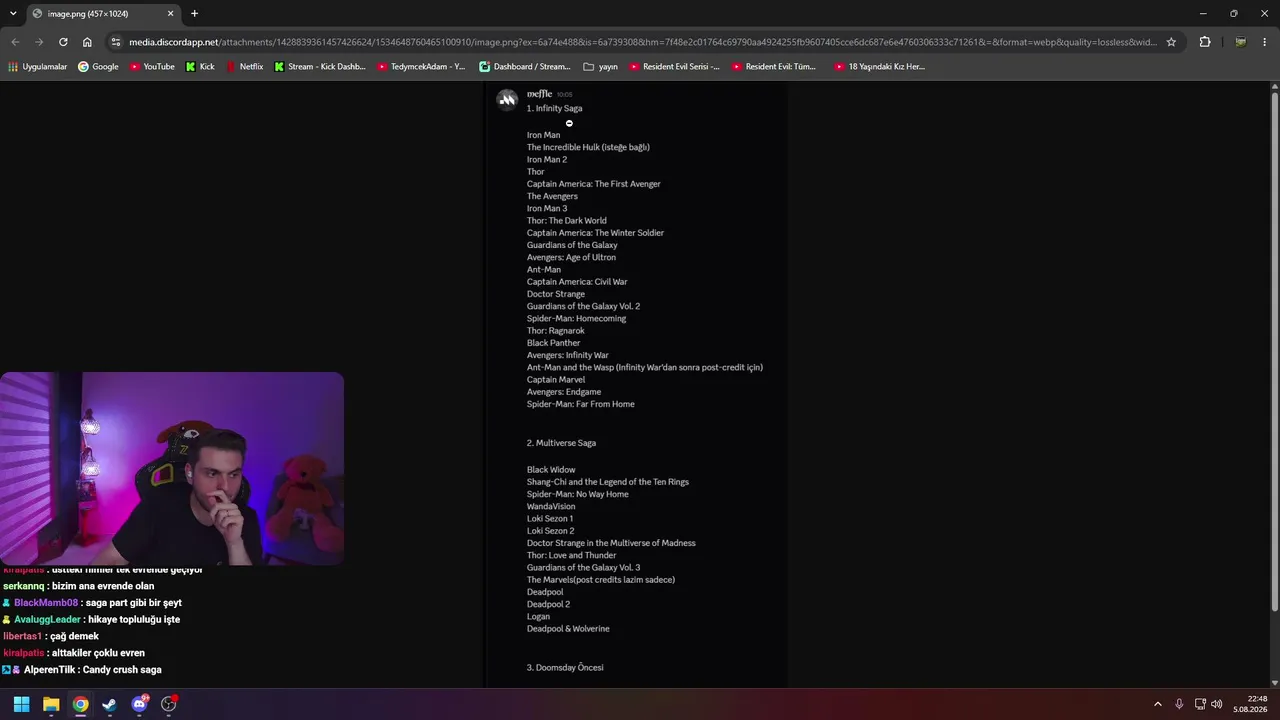Click 'Guardians of the Galaxy Vol. 2' line

(x=583, y=306)
